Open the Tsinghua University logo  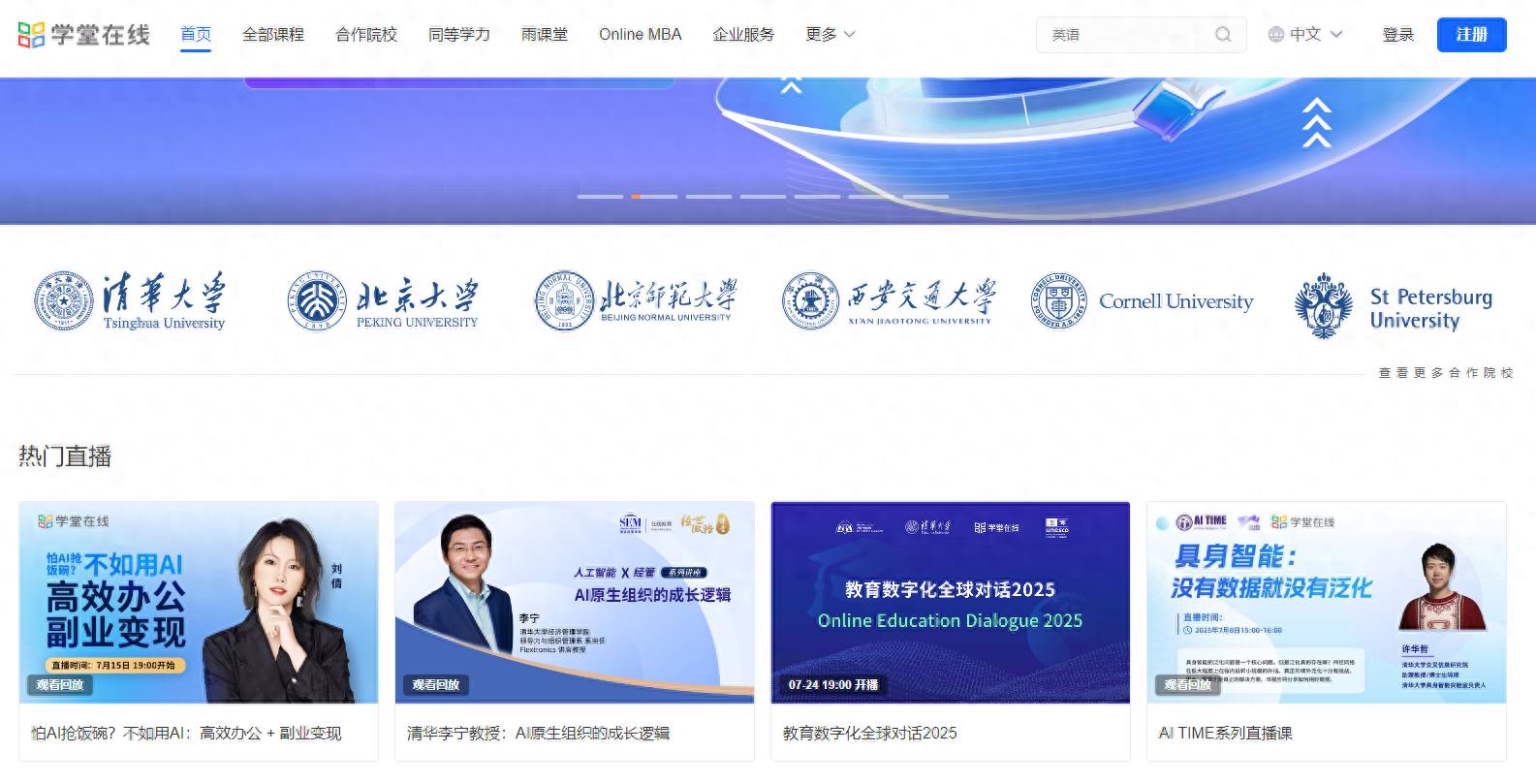tap(130, 301)
